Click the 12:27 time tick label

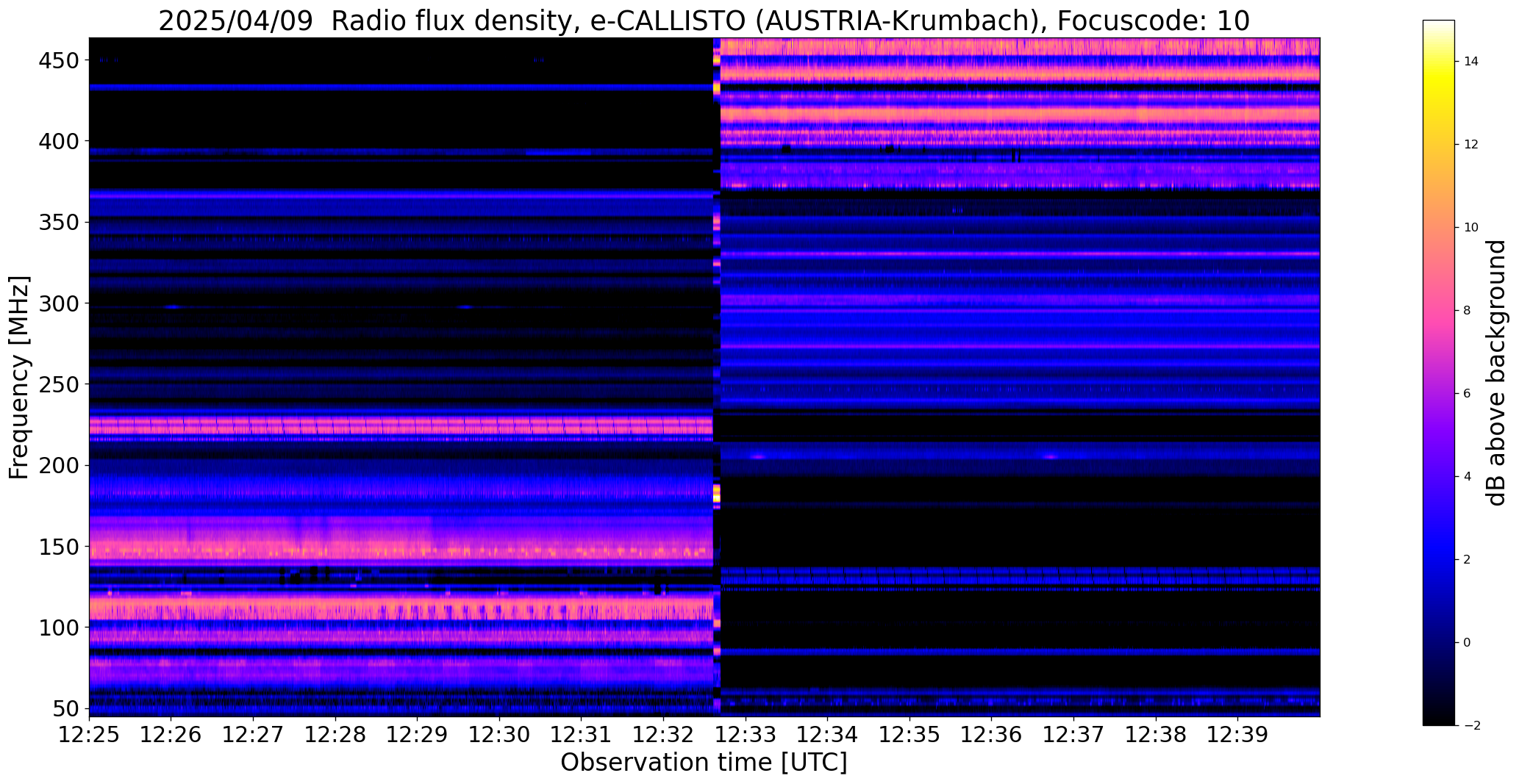coord(253,734)
